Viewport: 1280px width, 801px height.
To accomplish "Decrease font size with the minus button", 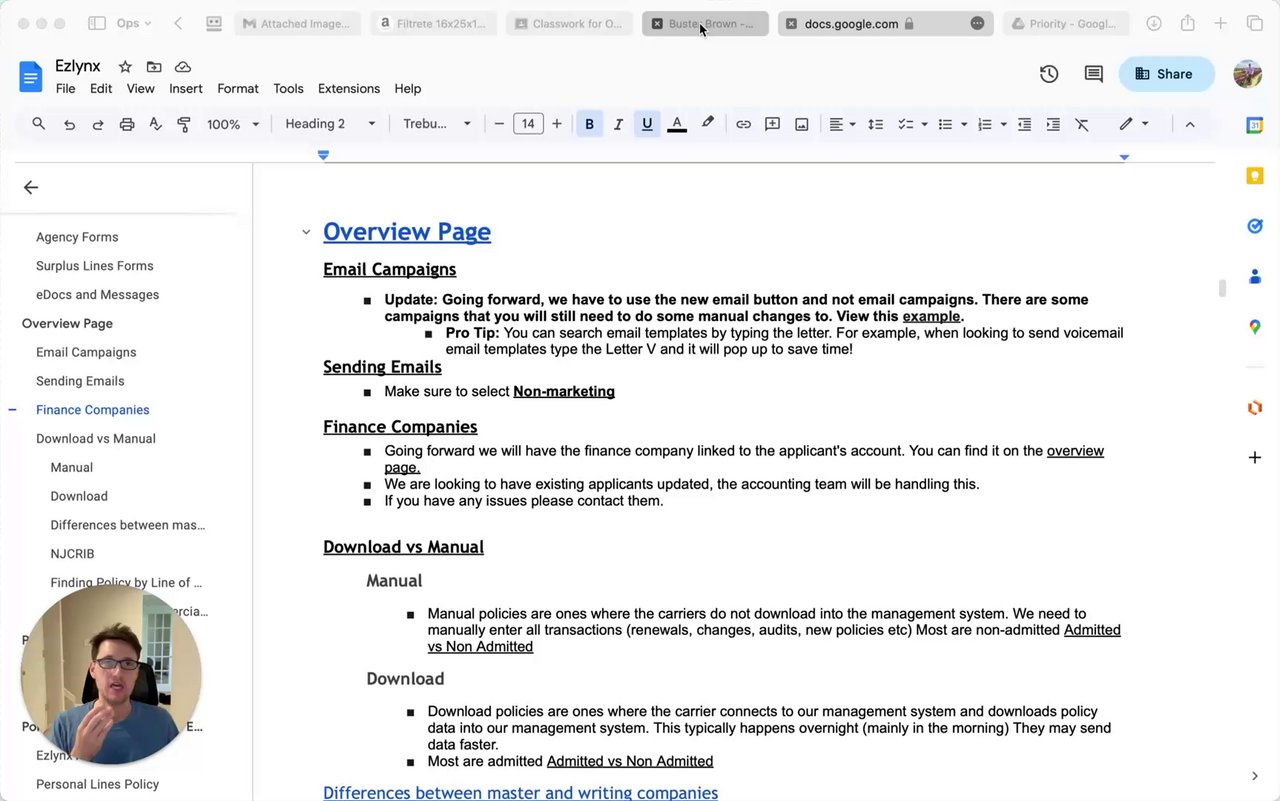I will pos(499,124).
